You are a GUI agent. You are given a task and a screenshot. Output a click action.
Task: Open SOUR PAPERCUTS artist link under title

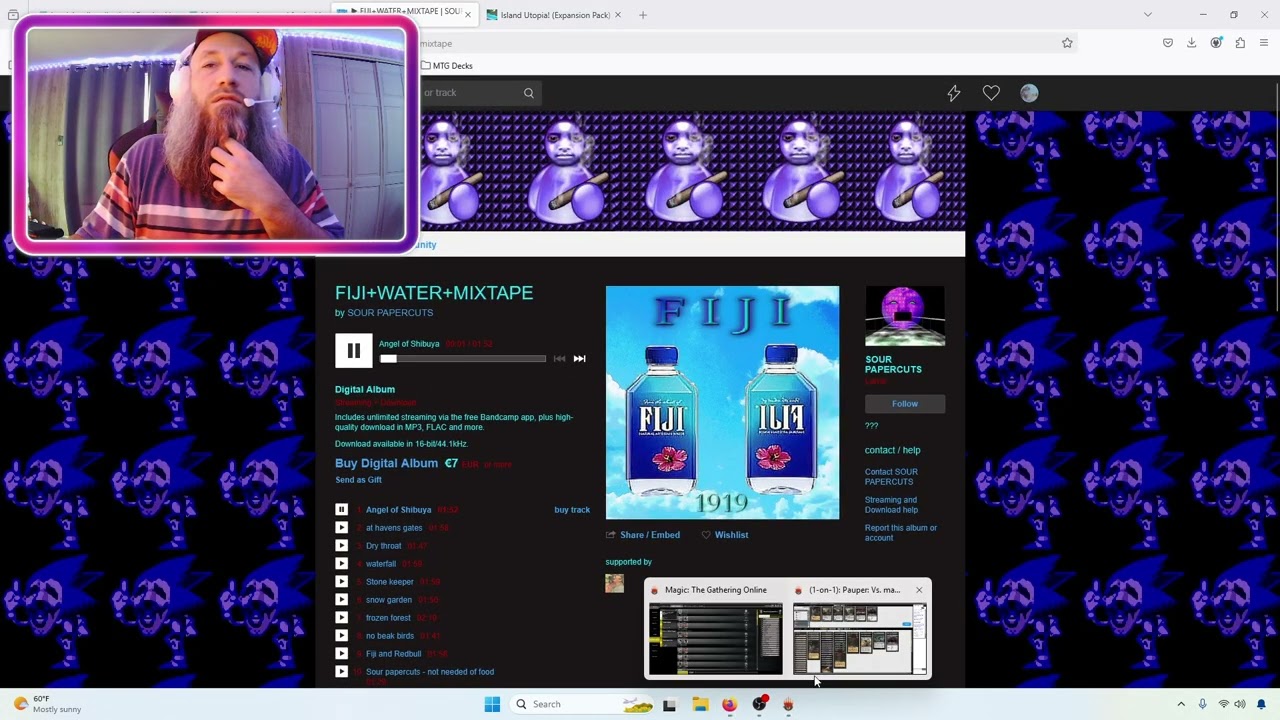(x=390, y=313)
